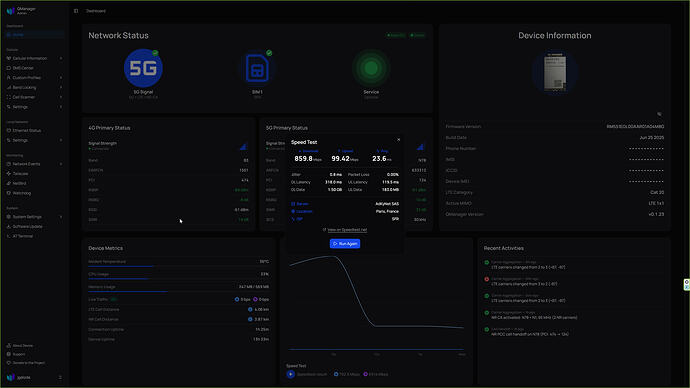Image resolution: width=690 pixels, height=388 pixels.
Task: Click the SIM 1 card icon
Action: pyautogui.click(x=257, y=68)
